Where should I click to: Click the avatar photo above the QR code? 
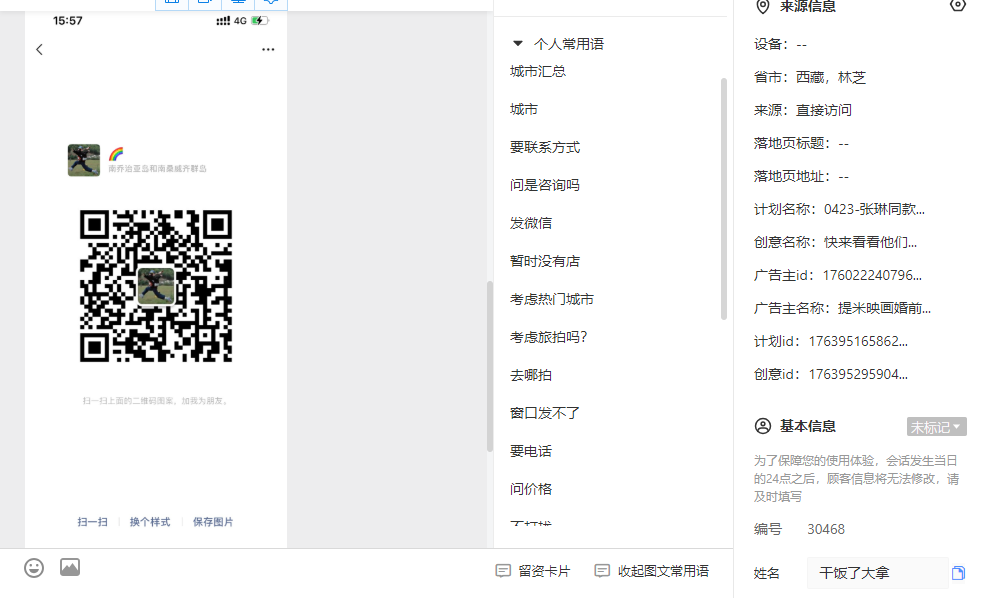pos(84,160)
